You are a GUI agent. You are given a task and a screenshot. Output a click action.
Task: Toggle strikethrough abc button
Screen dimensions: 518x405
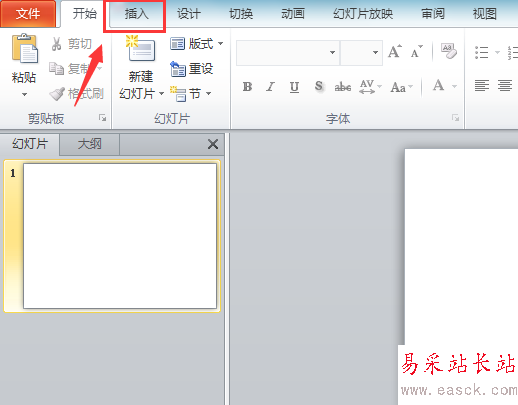[343, 87]
